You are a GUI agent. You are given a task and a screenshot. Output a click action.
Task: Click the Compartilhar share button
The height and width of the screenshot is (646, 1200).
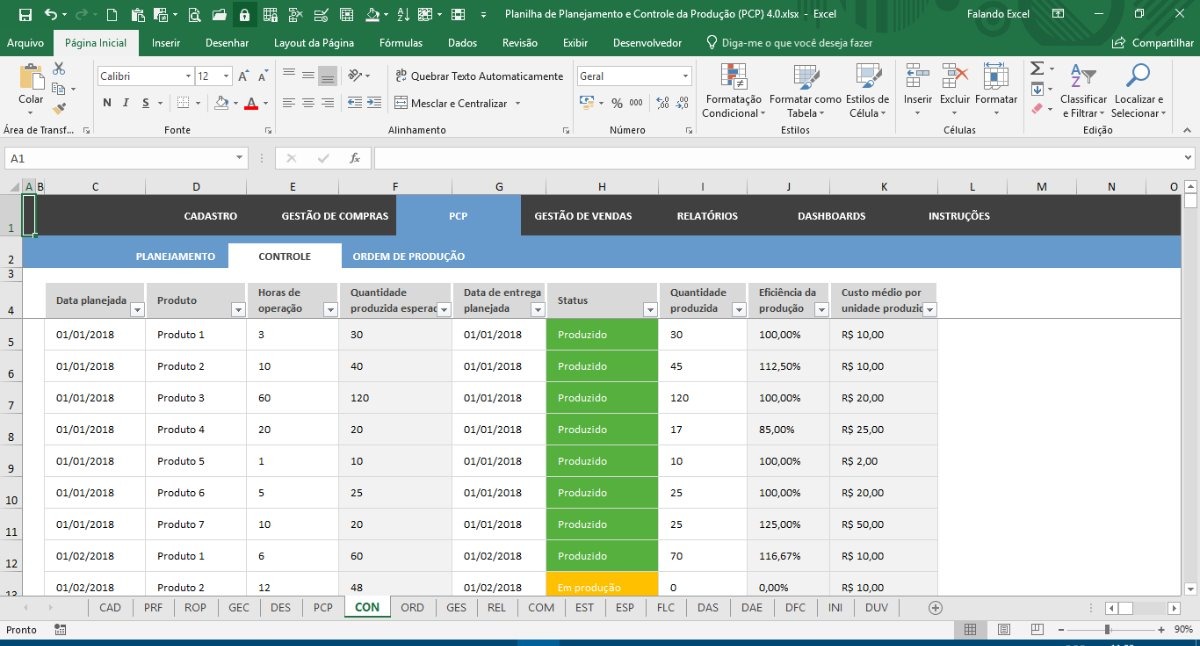(1154, 43)
